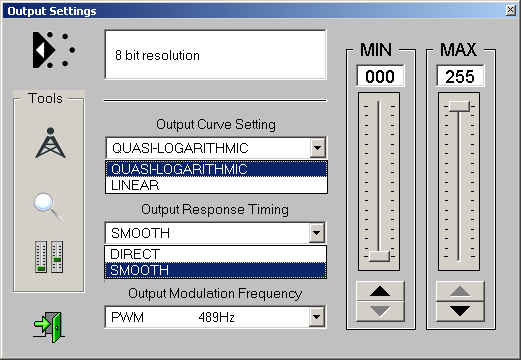The width and height of the screenshot is (521, 360).
Task: Click the MAX slider thumb
Action: 459,106
